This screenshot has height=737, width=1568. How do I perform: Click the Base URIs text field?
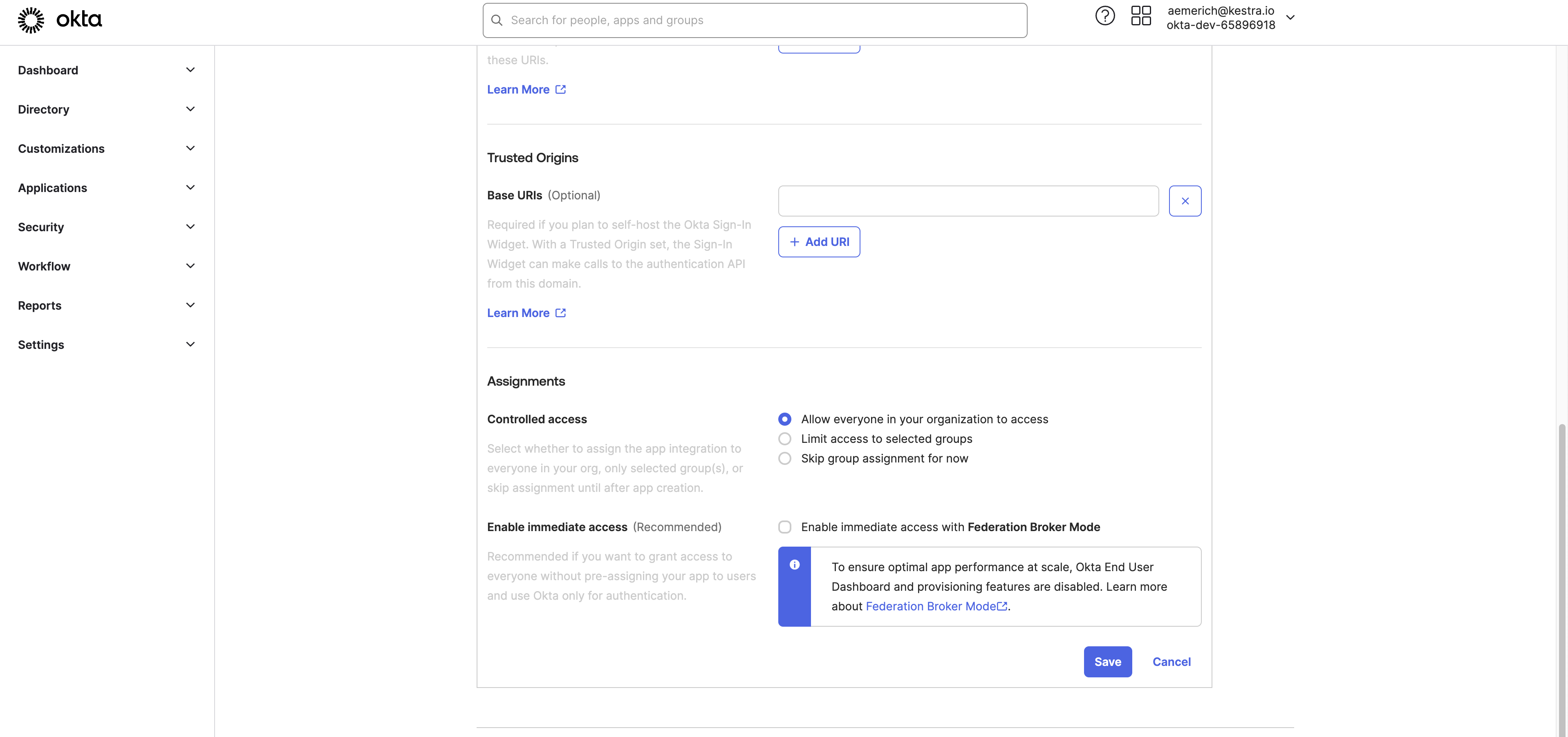(x=968, y=201)
